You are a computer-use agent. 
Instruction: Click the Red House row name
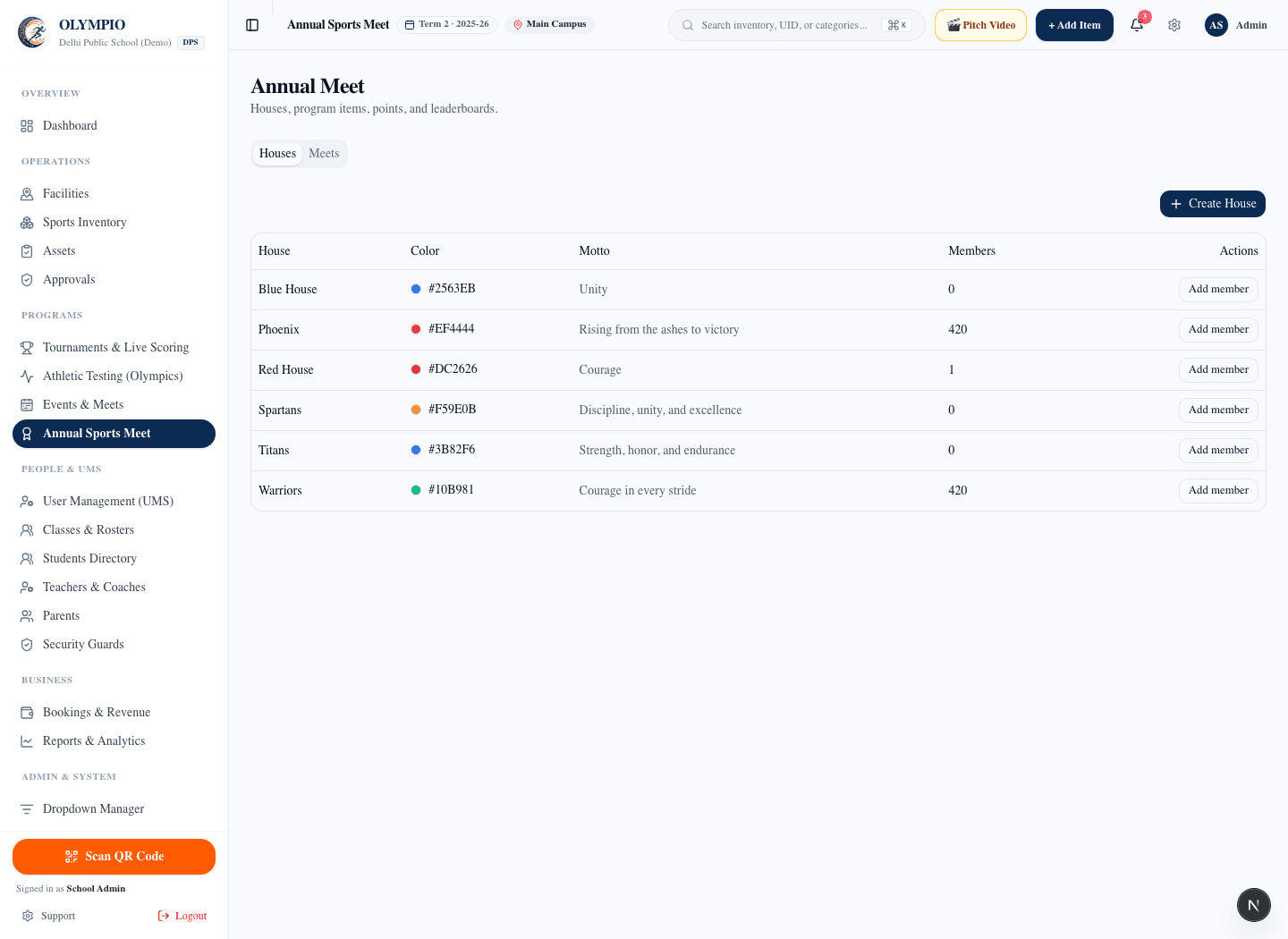pos(286,370)
